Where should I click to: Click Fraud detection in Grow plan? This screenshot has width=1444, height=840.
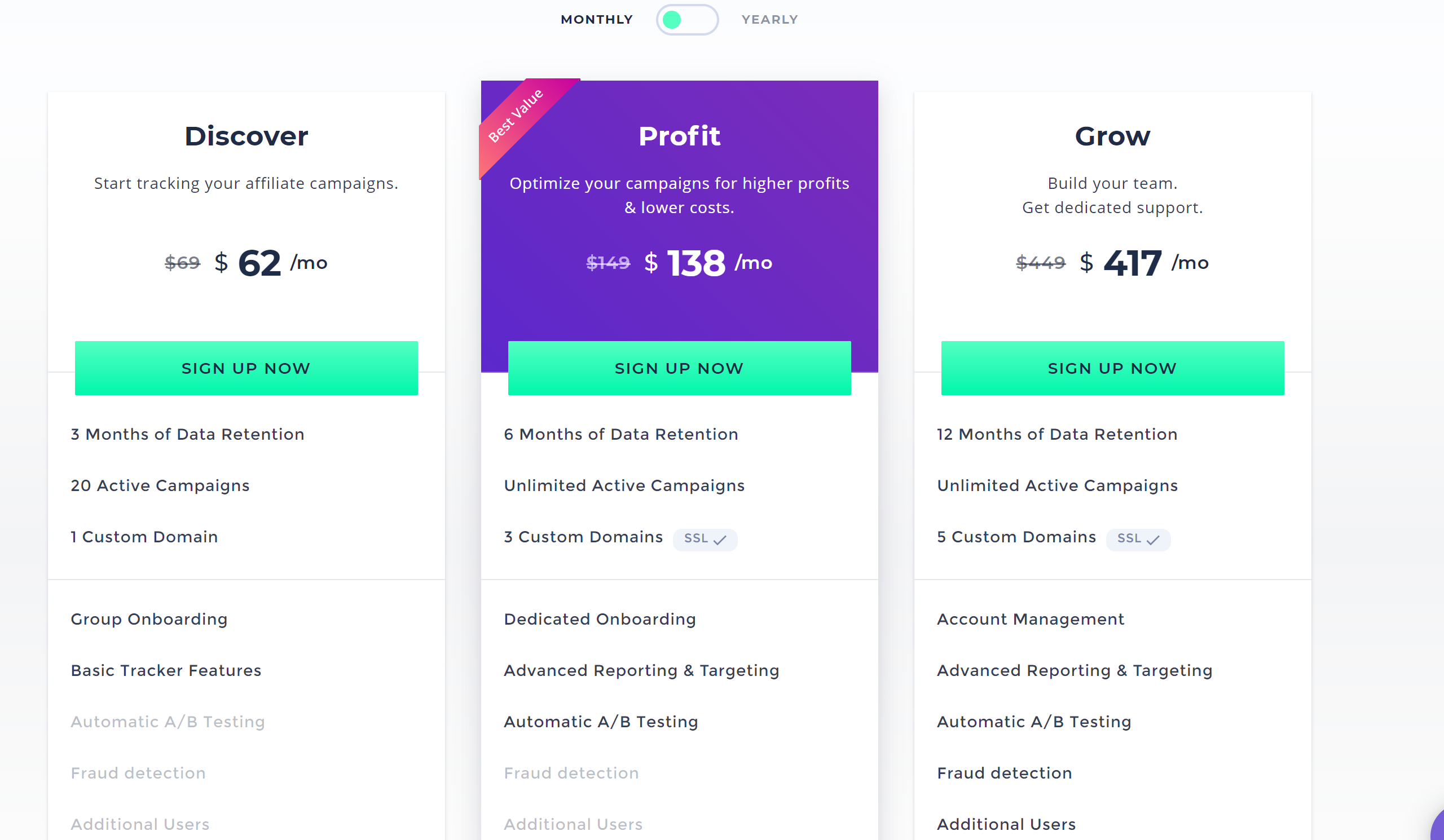click(x=1004, y=773)
